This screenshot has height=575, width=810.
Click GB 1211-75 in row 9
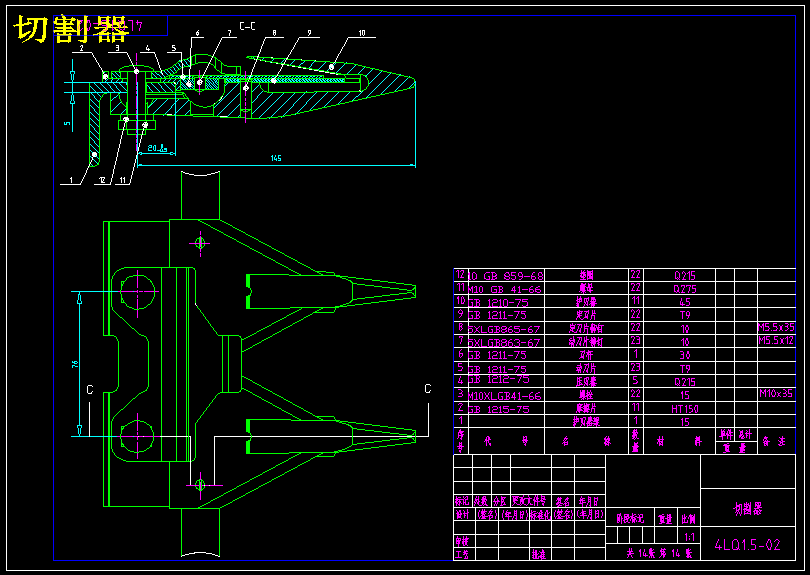coord(497,315)
